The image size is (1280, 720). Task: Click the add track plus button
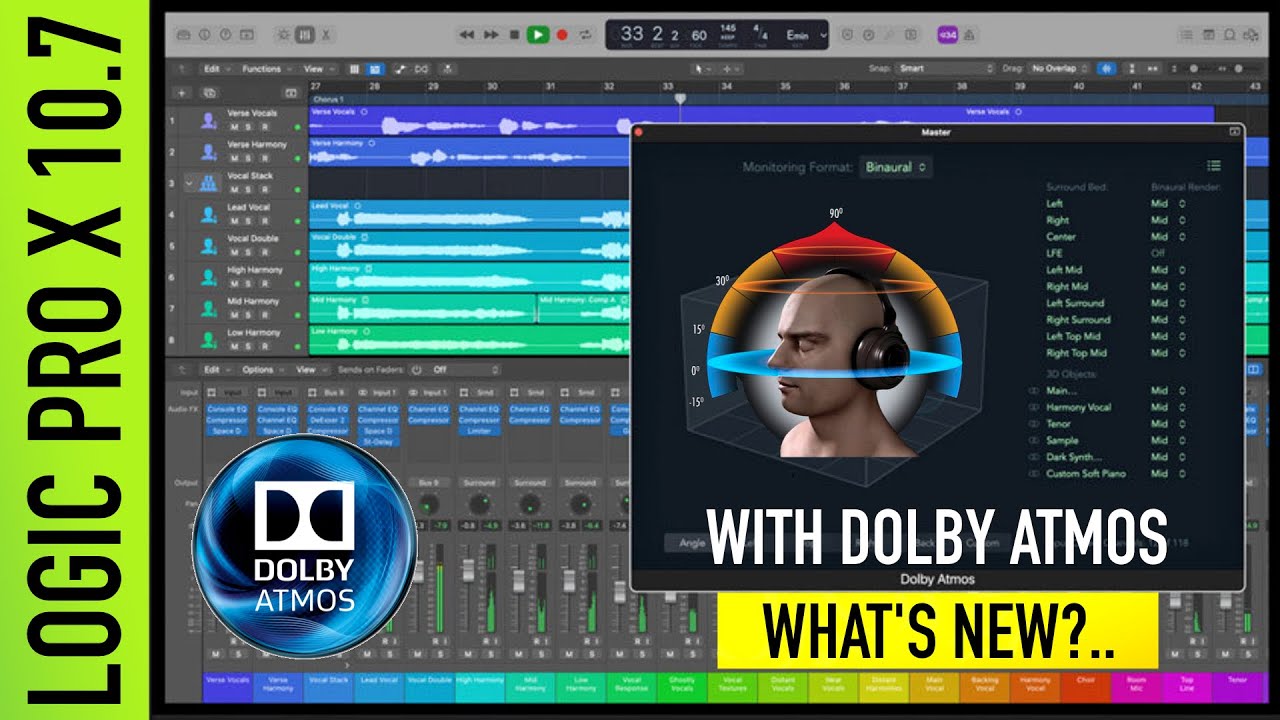(182, 92)
